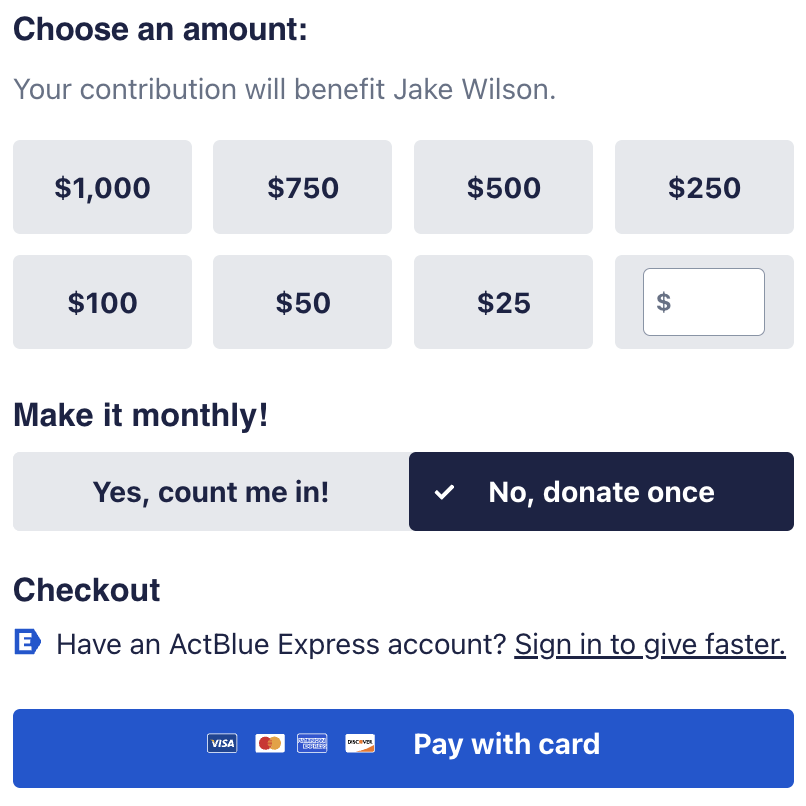Select the $750 donation amount
The image size is (806, 806).
pyautogui.click(x=302, y=187)
